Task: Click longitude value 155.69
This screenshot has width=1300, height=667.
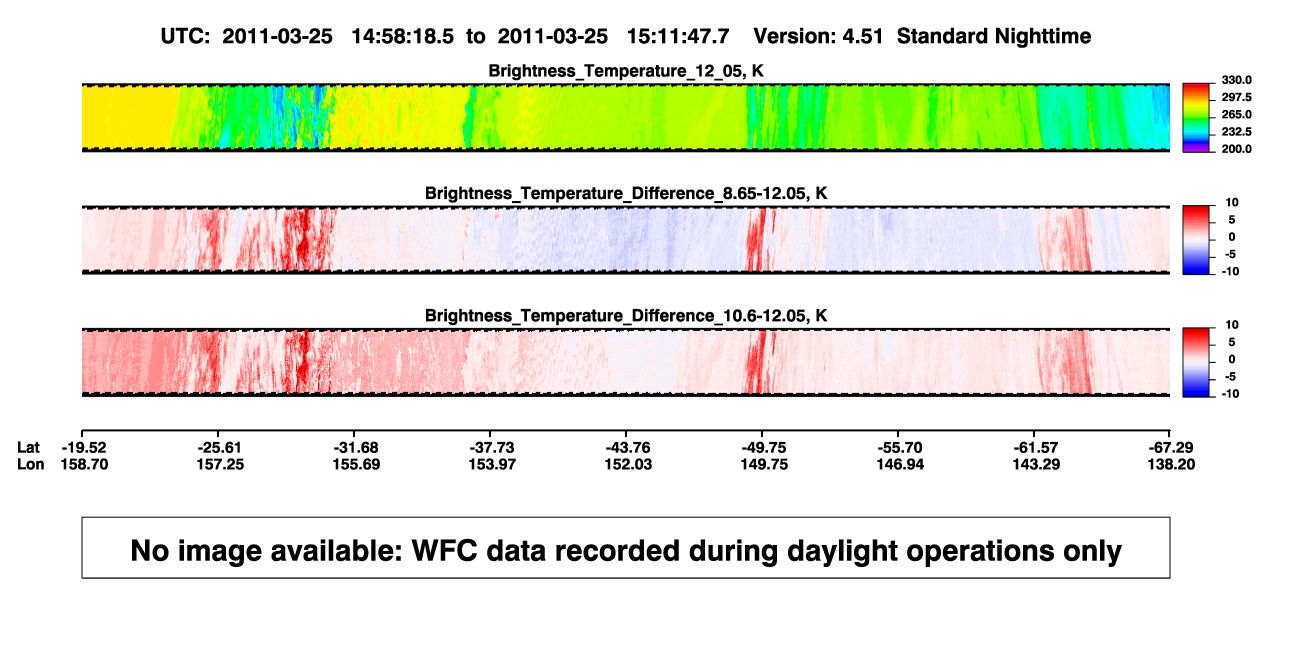Action: [355, 464]
